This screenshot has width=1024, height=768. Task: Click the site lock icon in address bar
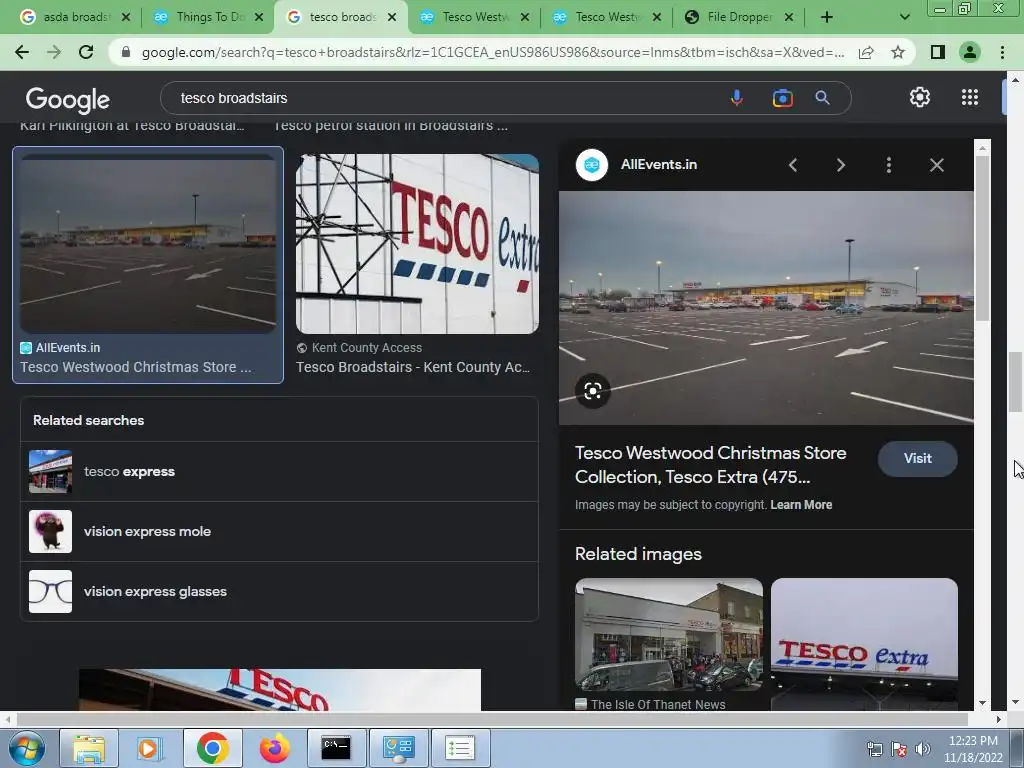pos(126,52)
